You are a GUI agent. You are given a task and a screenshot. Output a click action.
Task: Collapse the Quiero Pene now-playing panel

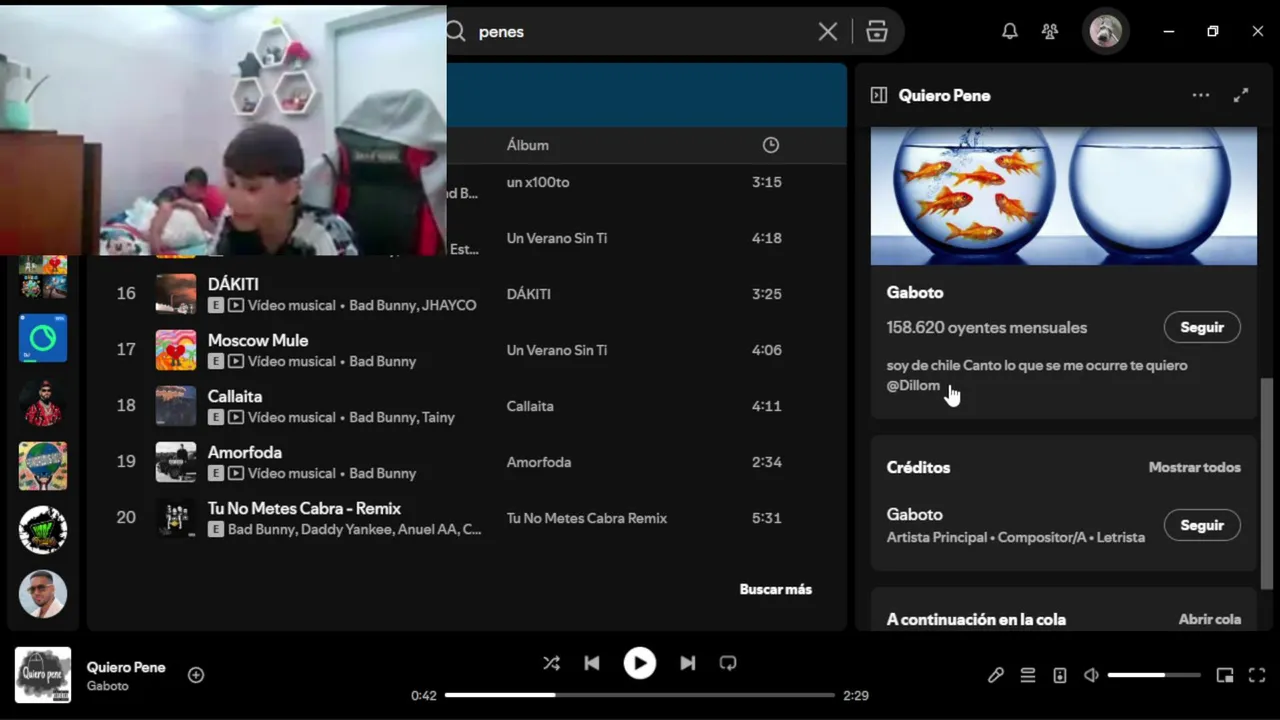pos(879,95)
